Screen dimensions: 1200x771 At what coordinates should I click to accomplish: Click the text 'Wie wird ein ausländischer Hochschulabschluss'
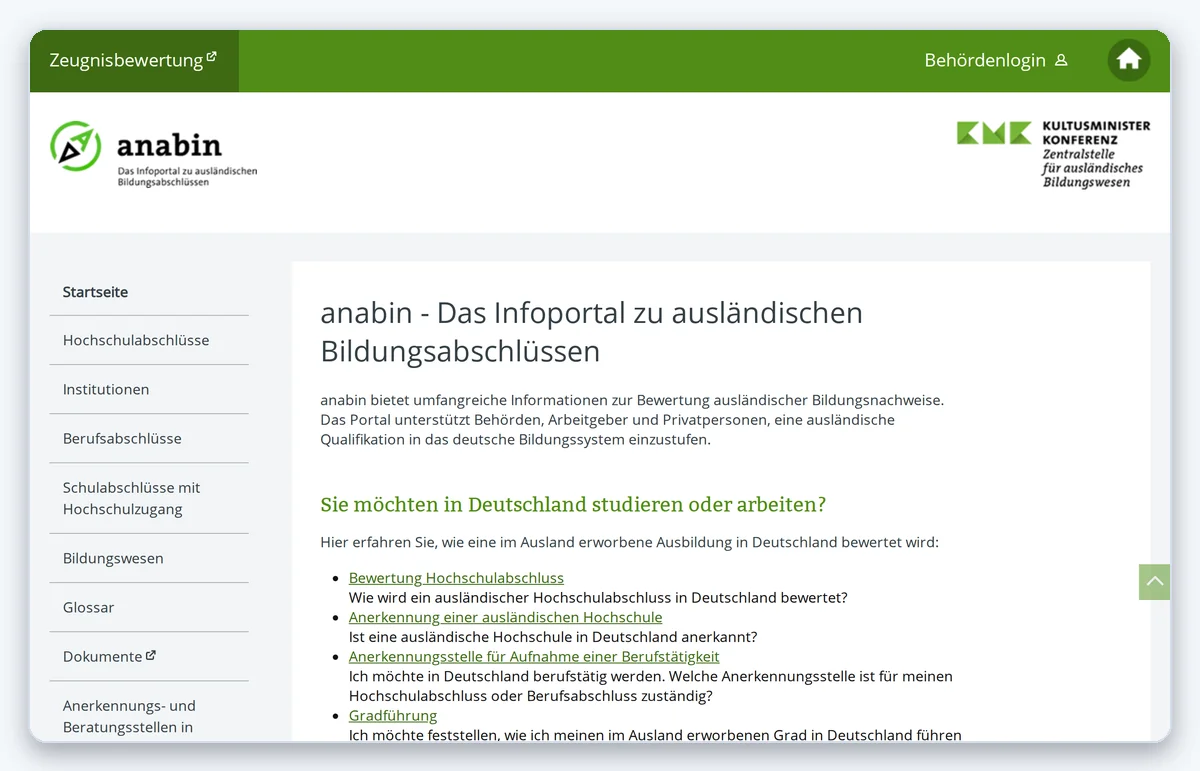[598, 598]
